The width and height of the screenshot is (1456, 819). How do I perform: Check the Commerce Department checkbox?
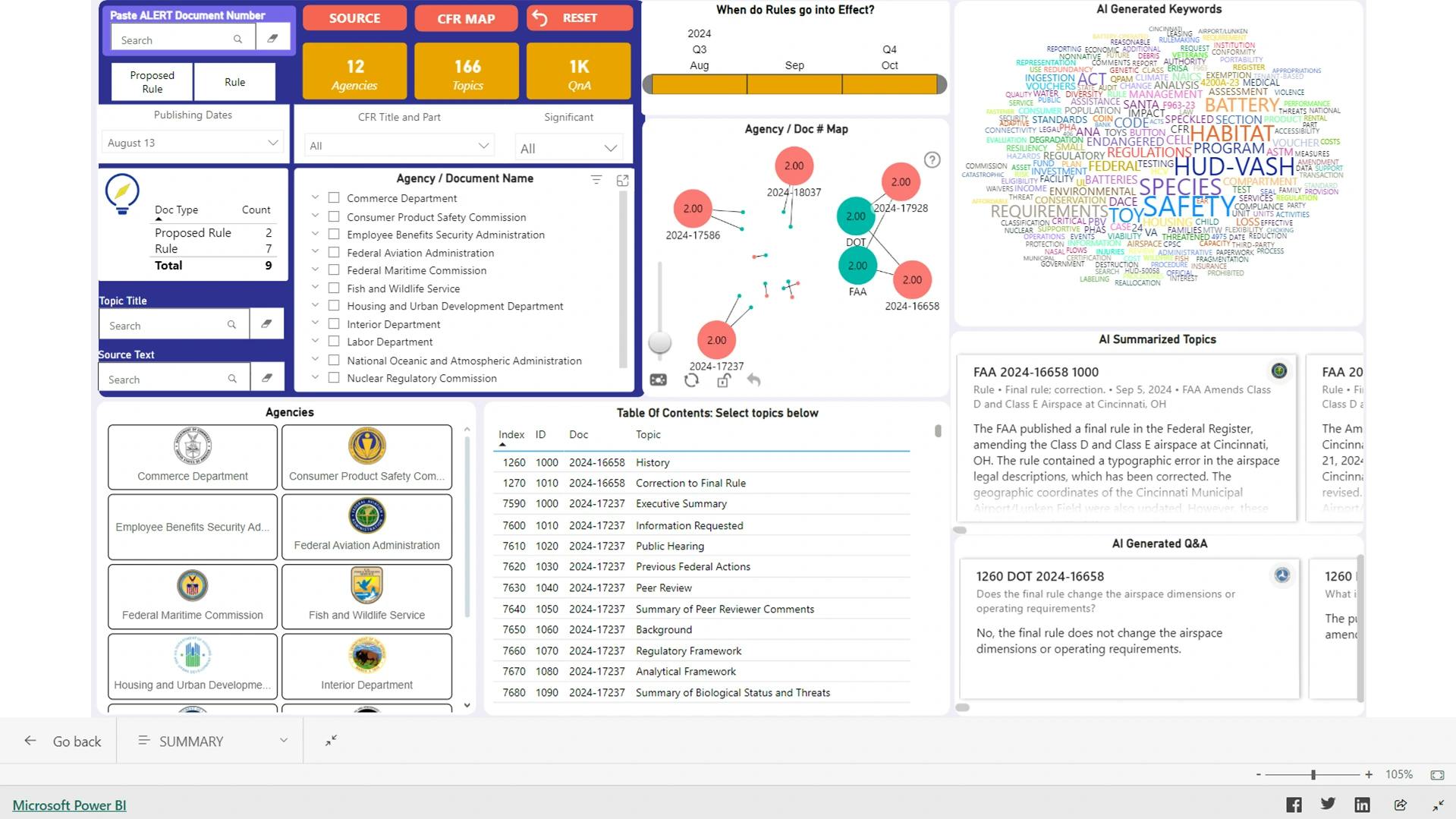(x=334, y=198)
